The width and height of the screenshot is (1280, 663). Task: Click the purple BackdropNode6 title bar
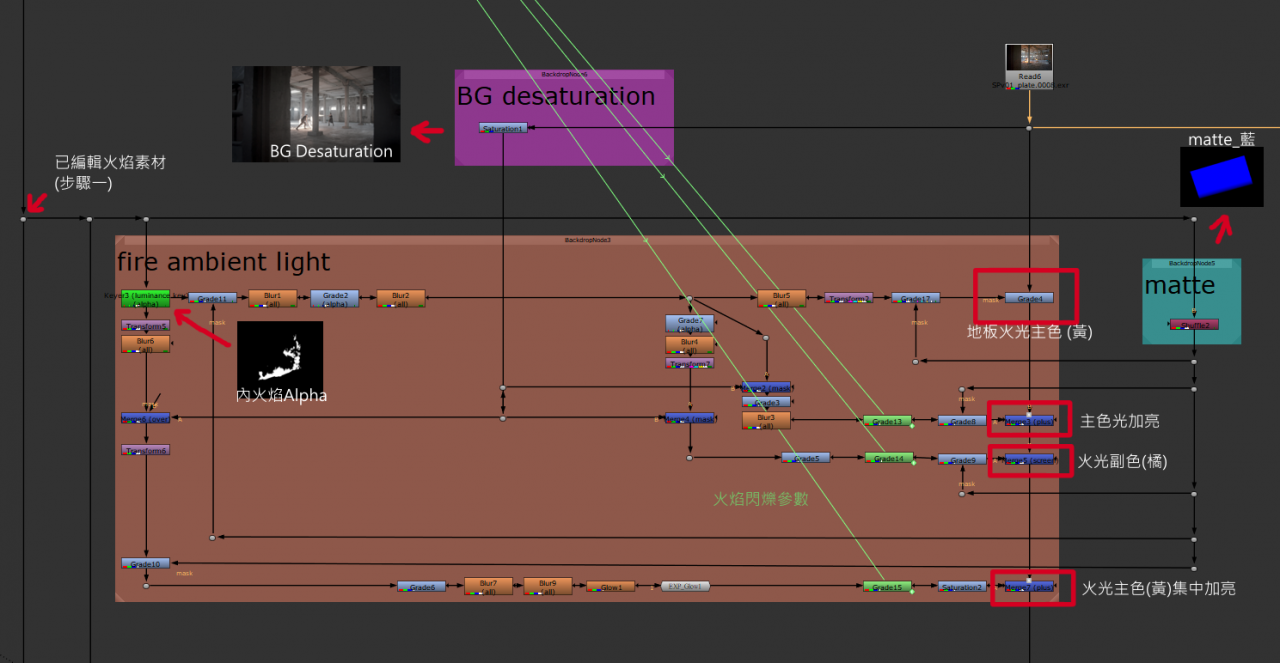[564, 74]
